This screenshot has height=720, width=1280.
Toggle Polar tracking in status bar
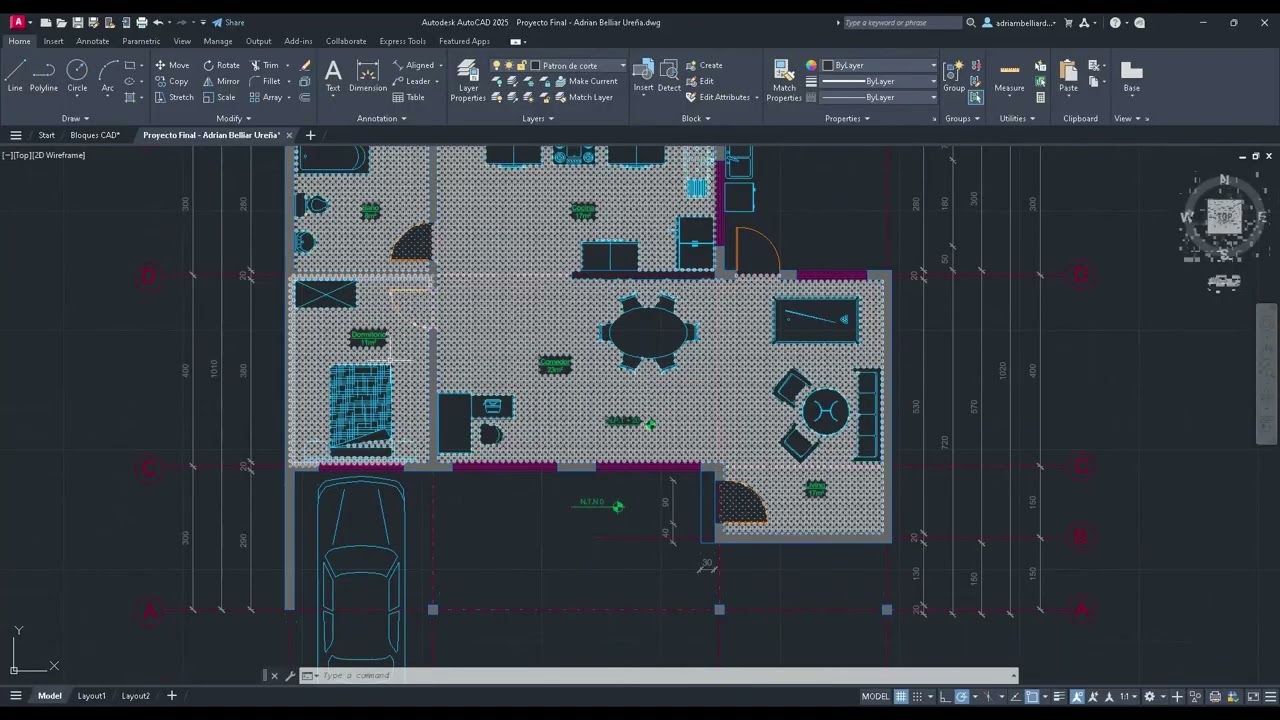(962, 696)
